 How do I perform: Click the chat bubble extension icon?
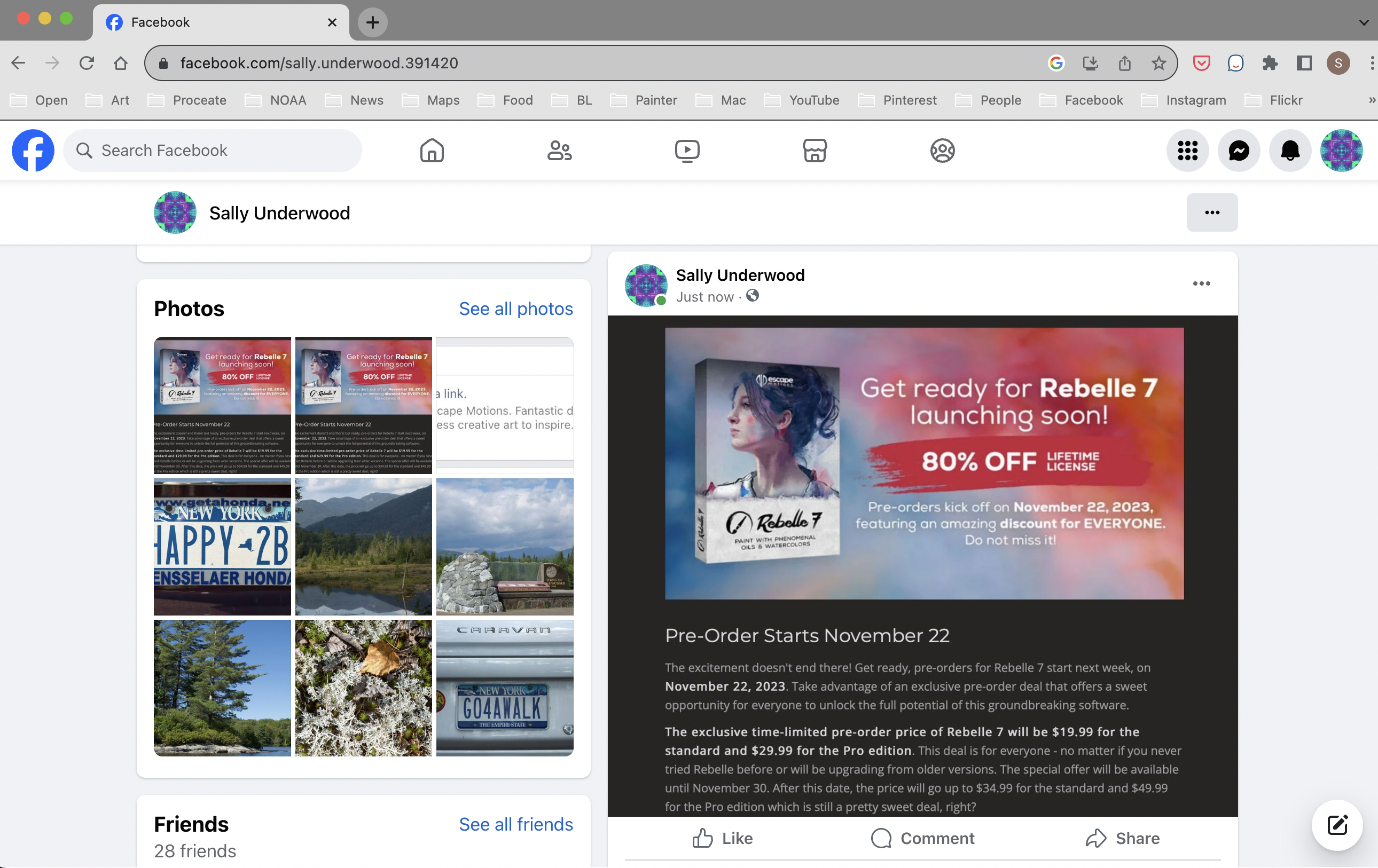[x=1235, y=63]
